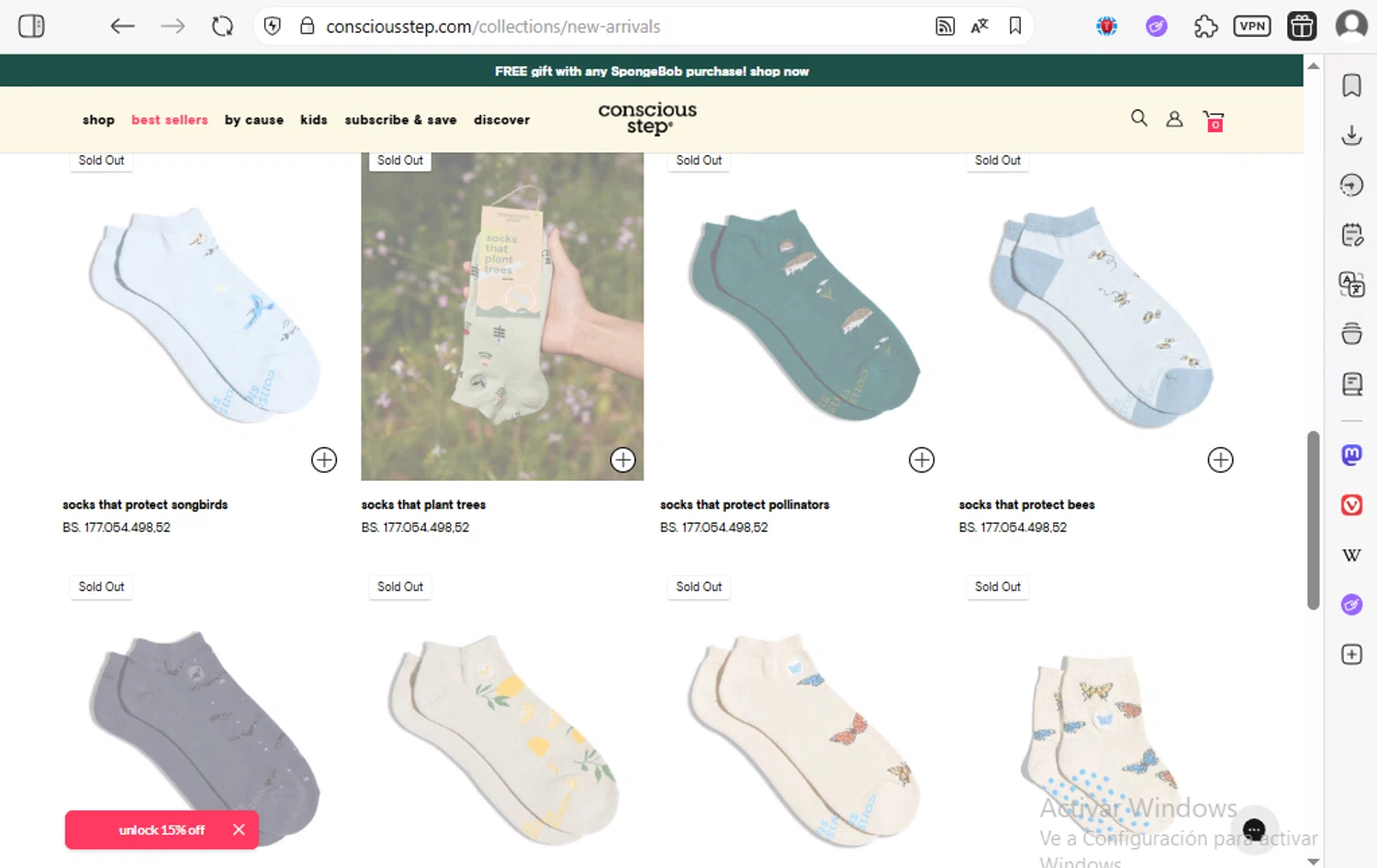1377x868 pixels.
Task: Open the downloads panel in side bar
Action: tap(1351, 136)
